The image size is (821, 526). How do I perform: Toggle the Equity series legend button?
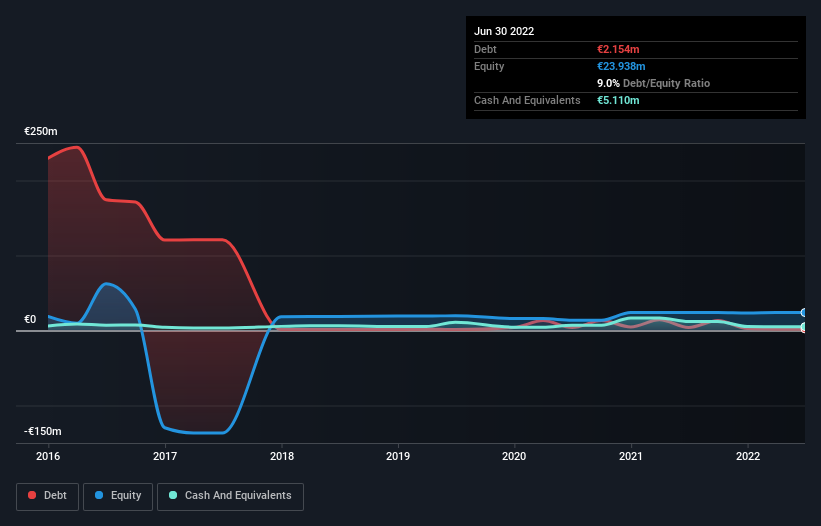pyautogui.click(x=118, y=496)
